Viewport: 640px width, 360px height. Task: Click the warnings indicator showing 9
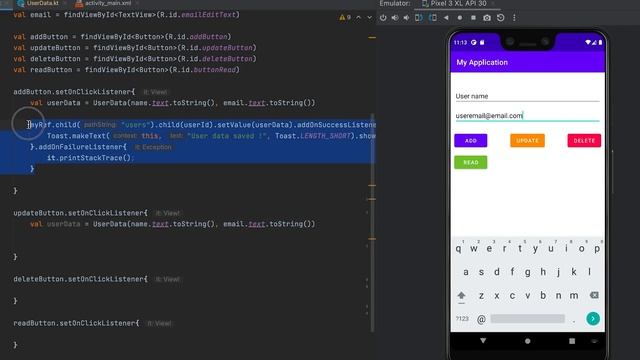click(345, 18)
